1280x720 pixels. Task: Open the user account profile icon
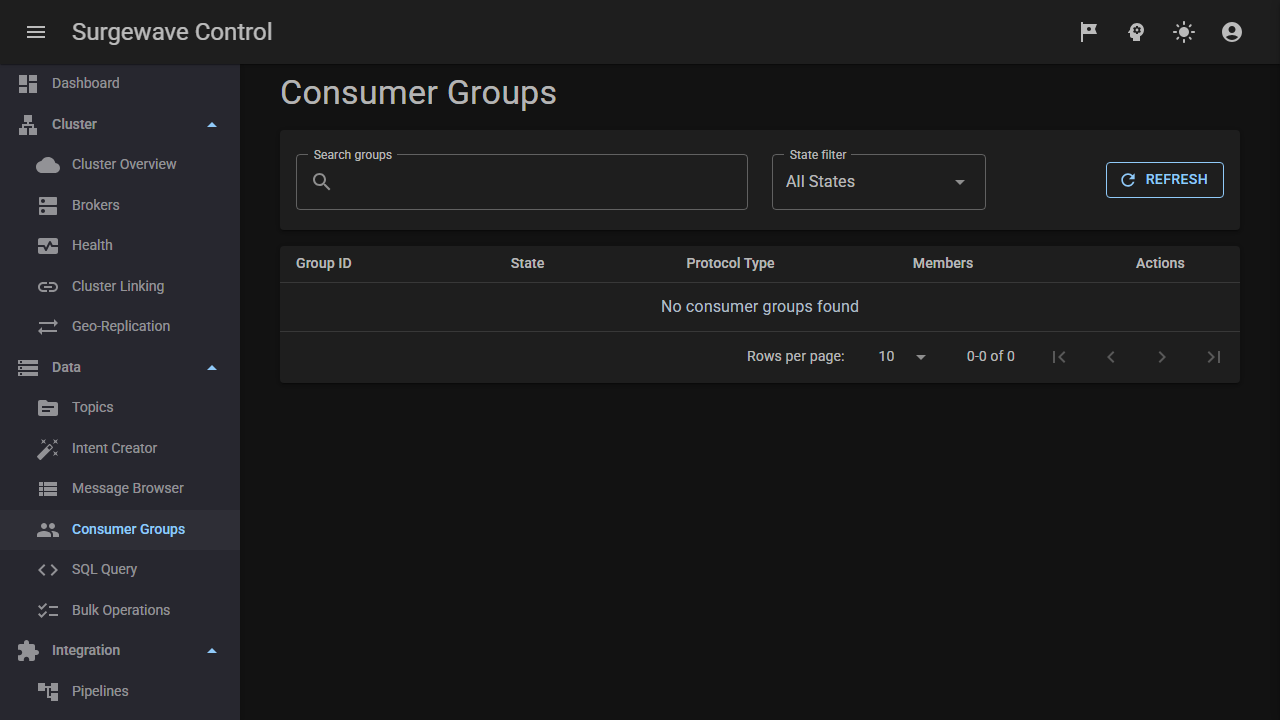(1232, 32)
